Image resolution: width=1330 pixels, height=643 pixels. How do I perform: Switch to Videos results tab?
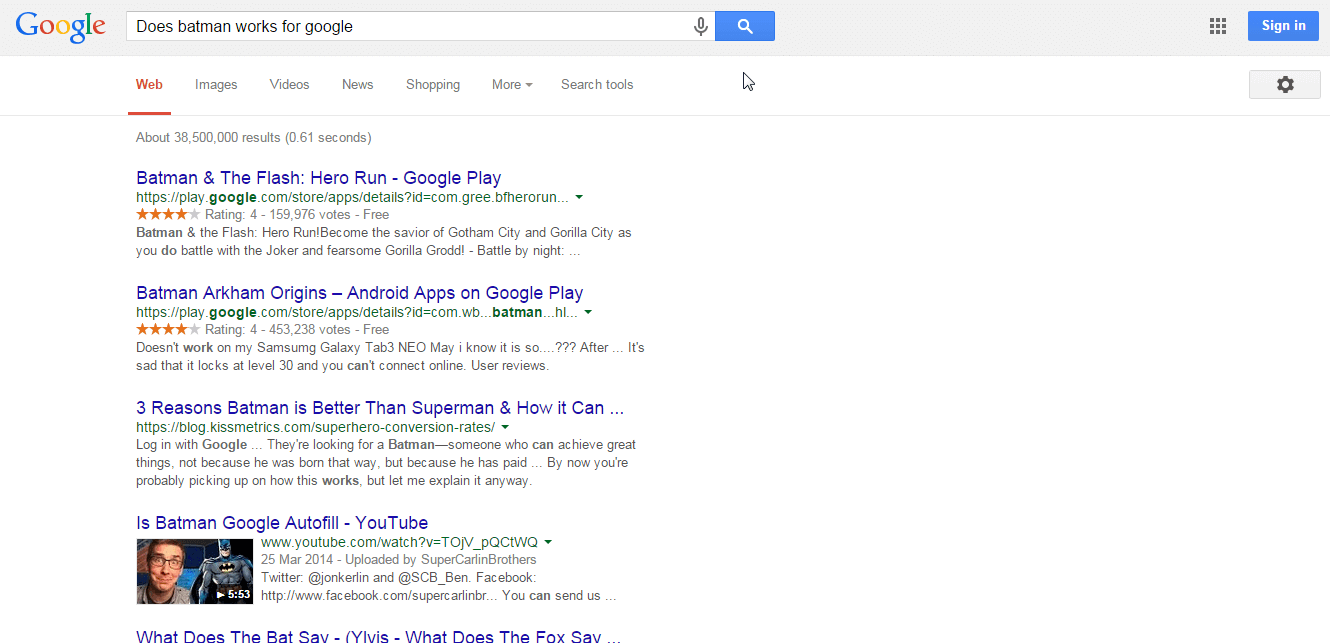pyautogui.click(x=289, y=85)
